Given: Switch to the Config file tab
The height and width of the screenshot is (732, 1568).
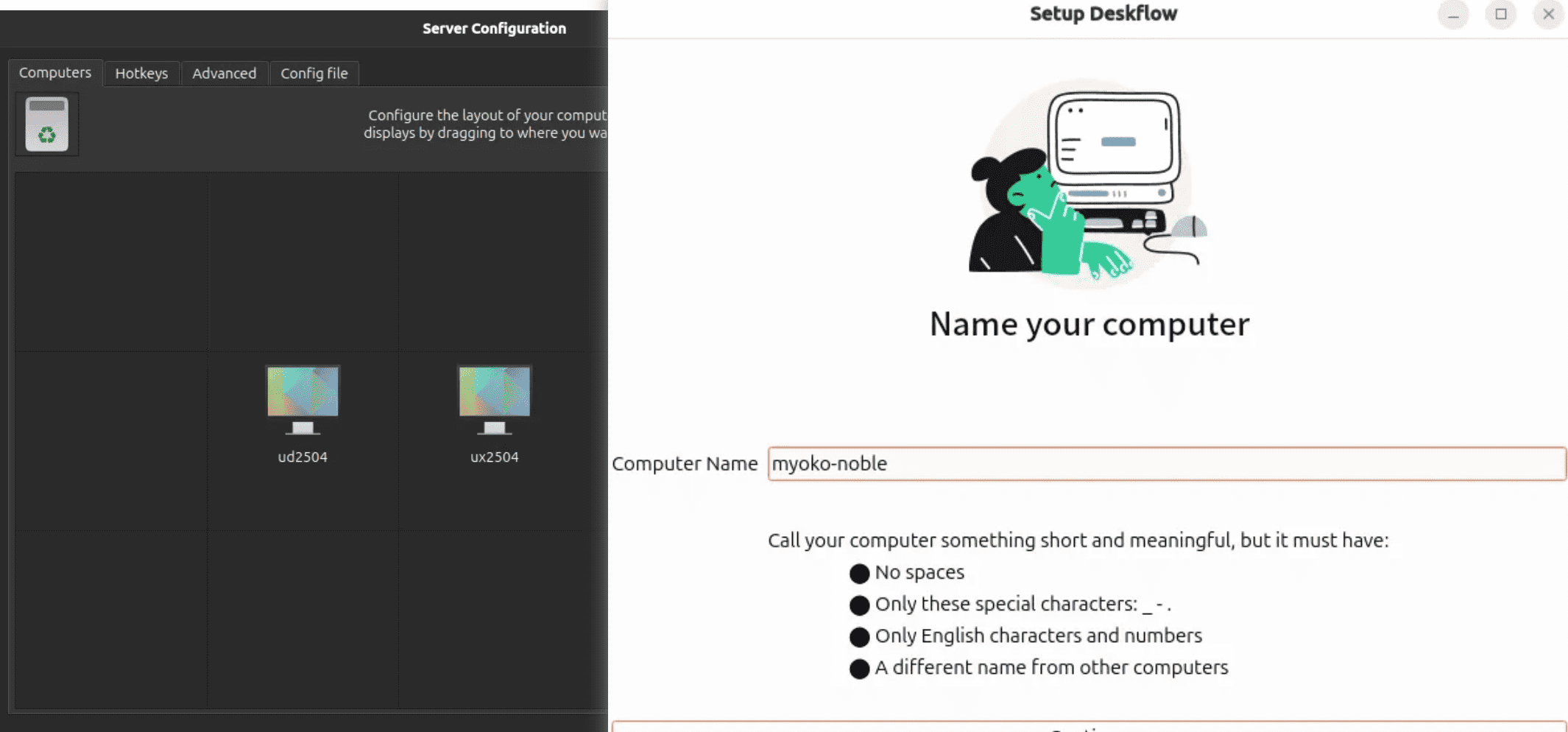Looking at the screenshot, I should [314, 74].
